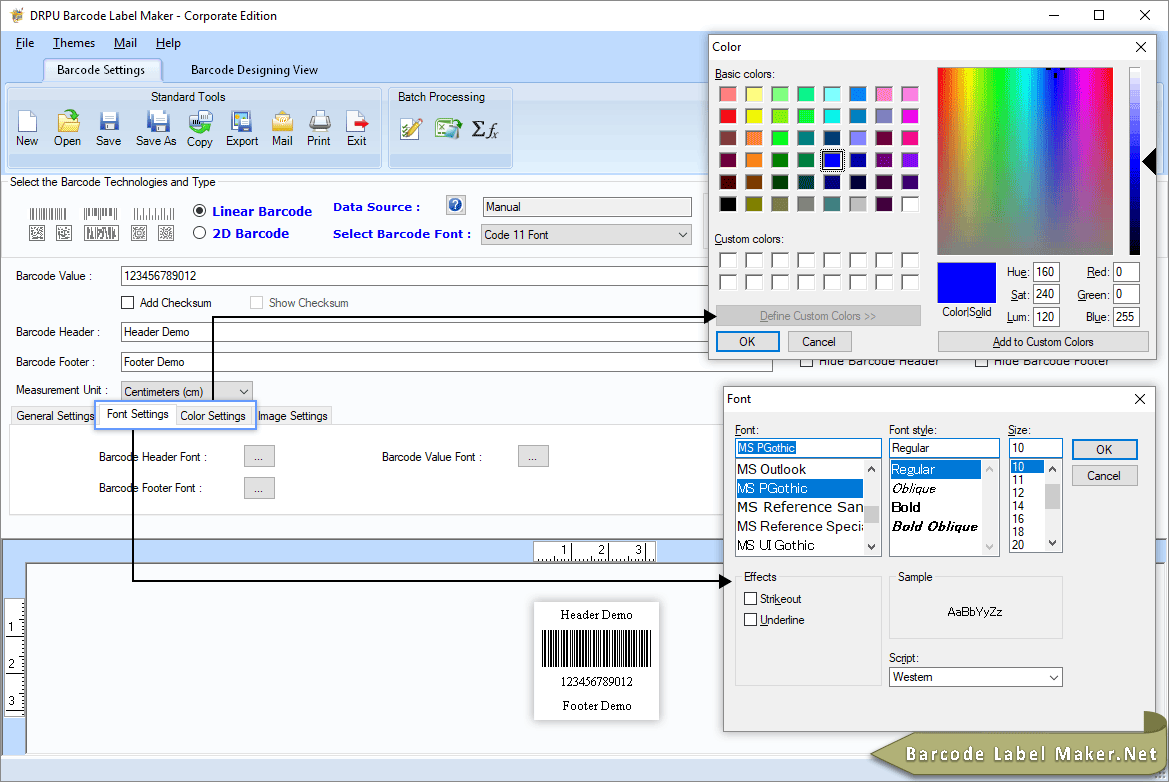Enable the Add Checksum checkbox

(x=127, y=303)
